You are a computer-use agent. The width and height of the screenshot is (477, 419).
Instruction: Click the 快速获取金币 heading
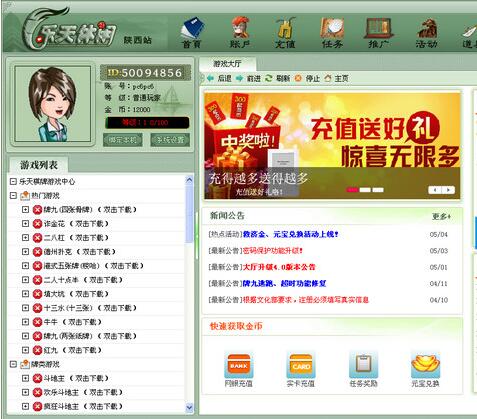236,326
